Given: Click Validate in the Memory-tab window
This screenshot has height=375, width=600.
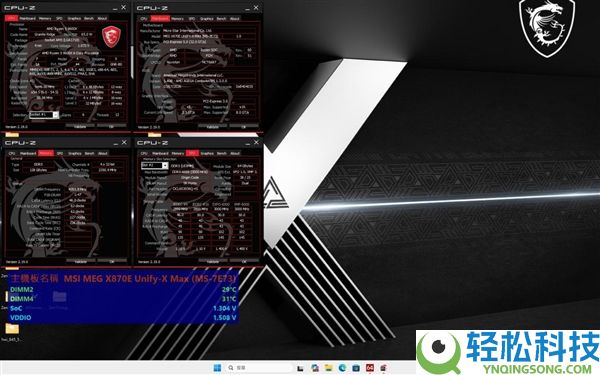Looking at the screenshot, I should [80, 261].
